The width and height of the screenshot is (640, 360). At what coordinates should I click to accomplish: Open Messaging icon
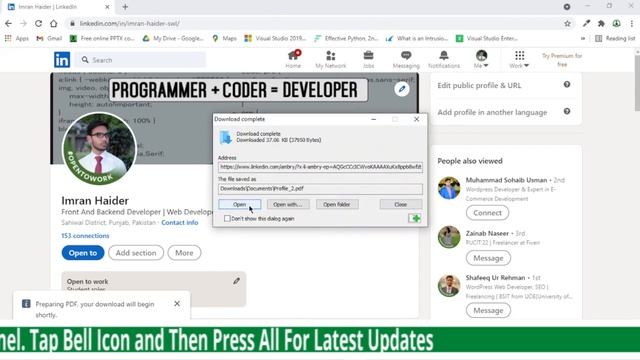tap(406, 59)
